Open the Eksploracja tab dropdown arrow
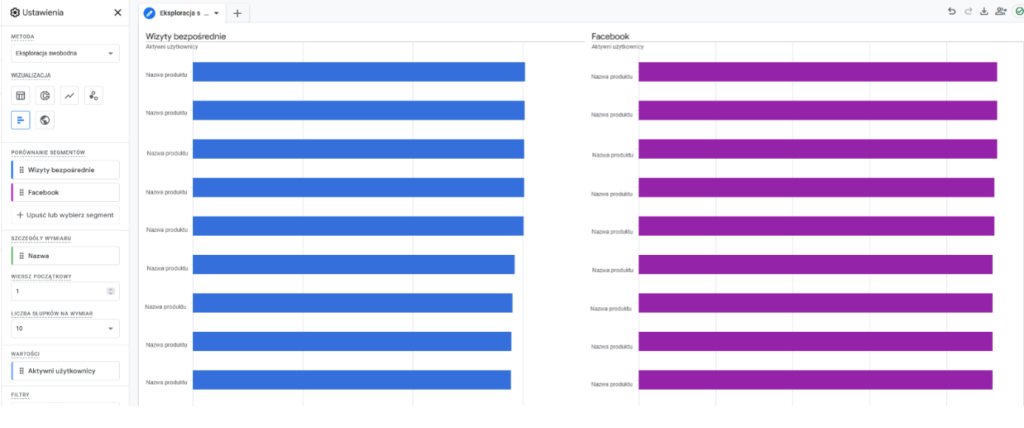Viewport: 1024px width, 428px height. point(216,13)
